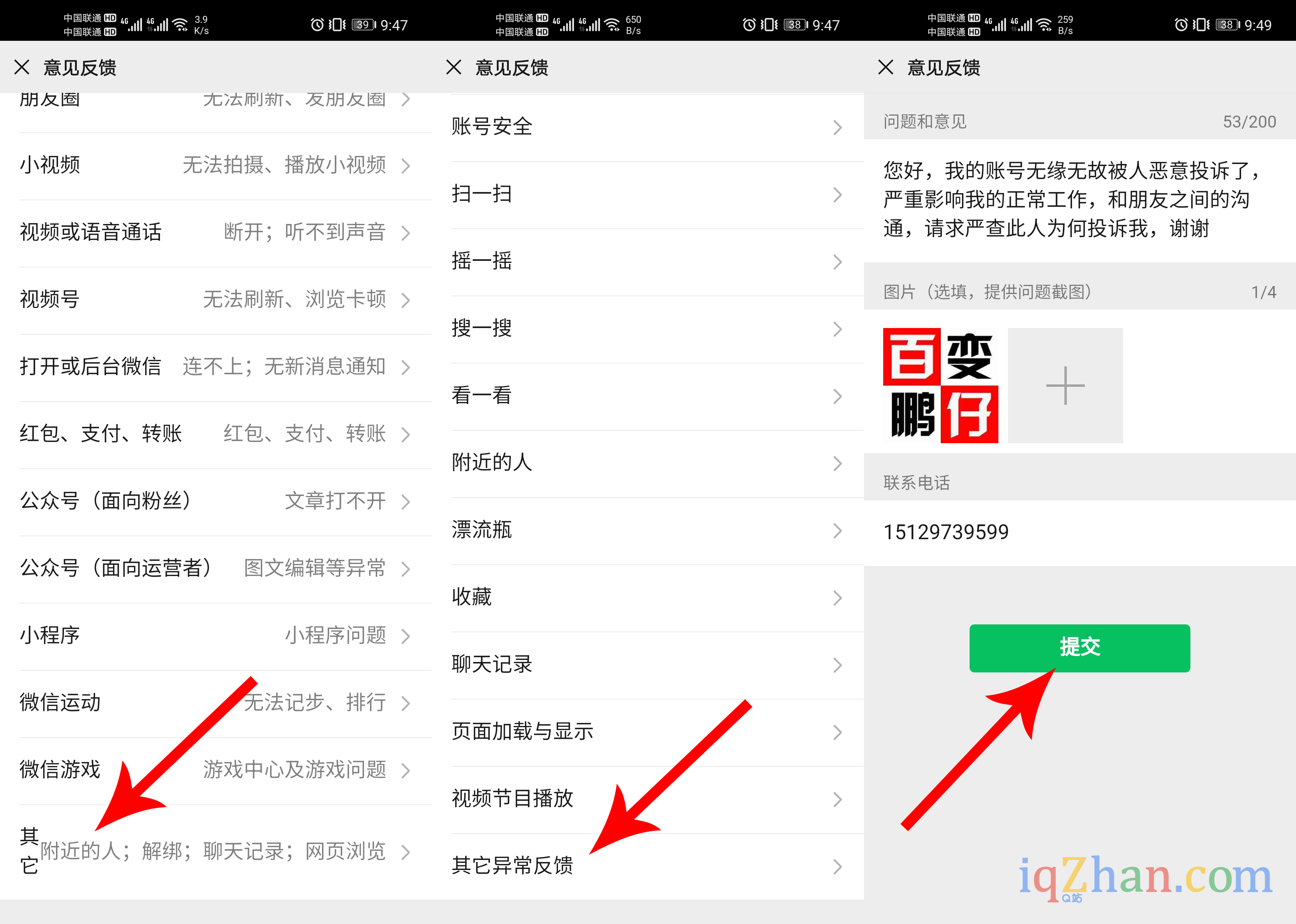Tap the 断开；听不到声音 description

pyautogui.click(x=305, y=232)
